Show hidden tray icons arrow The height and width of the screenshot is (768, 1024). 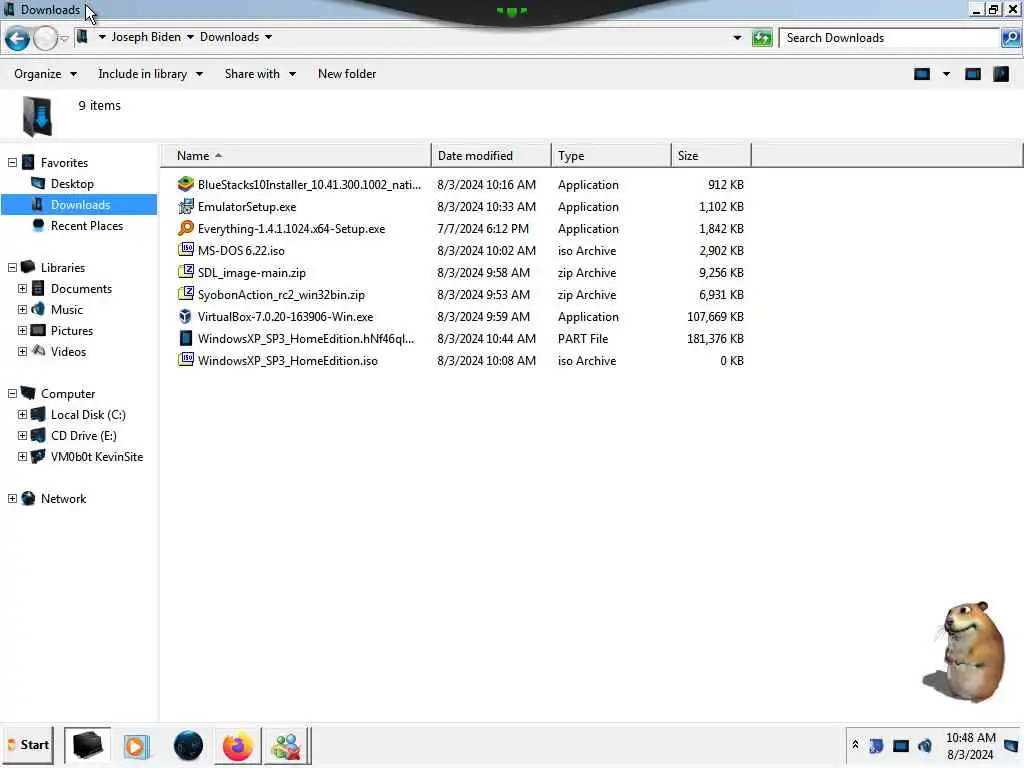pyautogui.click(x=855, y=744)
